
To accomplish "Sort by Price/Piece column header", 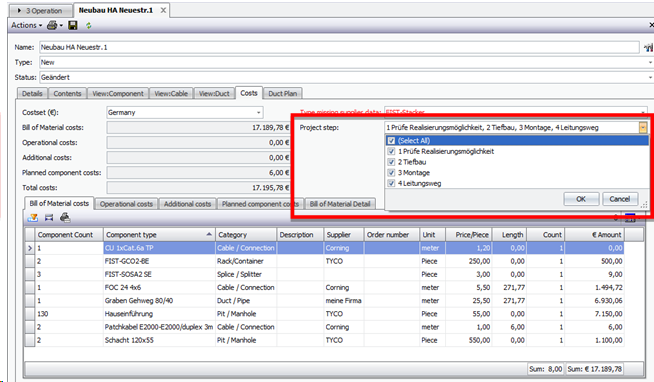I will [x=469, y=235].
